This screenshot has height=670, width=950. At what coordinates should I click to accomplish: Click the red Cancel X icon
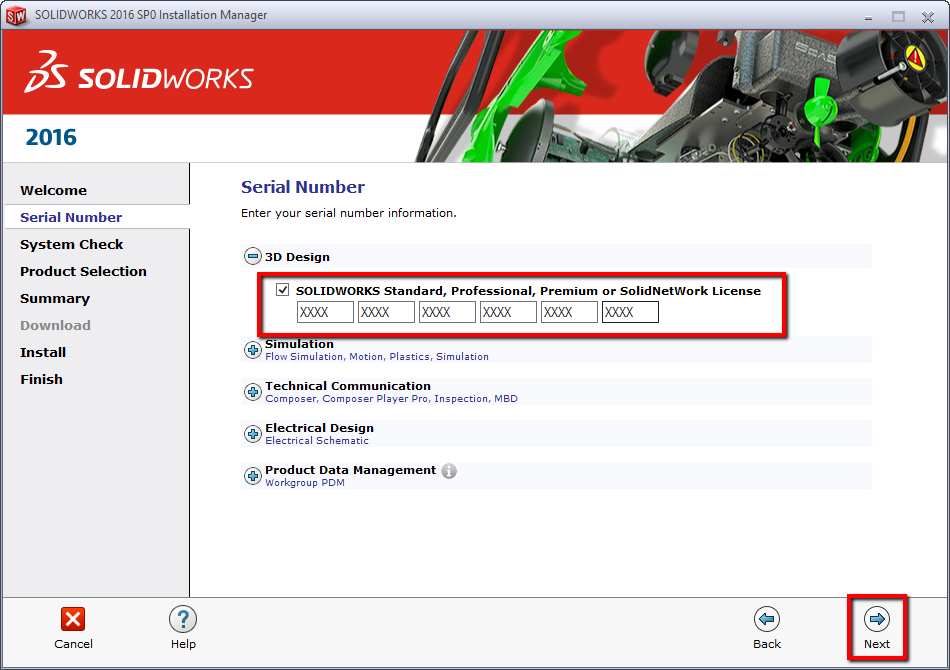pos(73,619)
